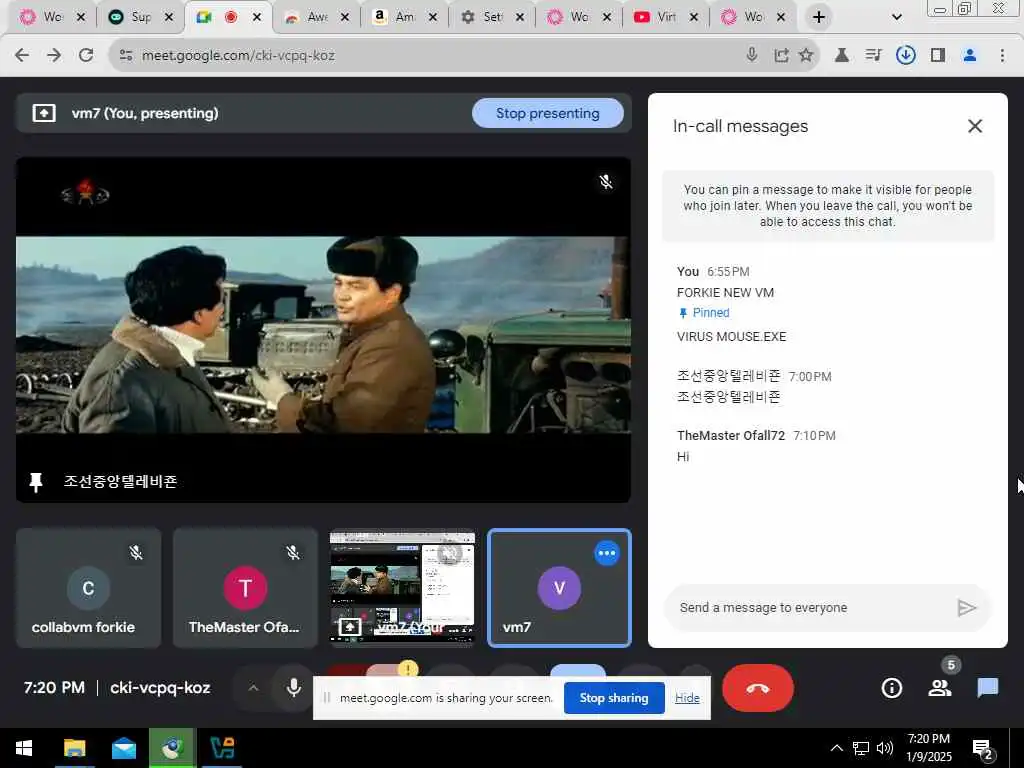Click the pin icon on main video
Viewport: 1024px width, 768px height.
[36, 482]
